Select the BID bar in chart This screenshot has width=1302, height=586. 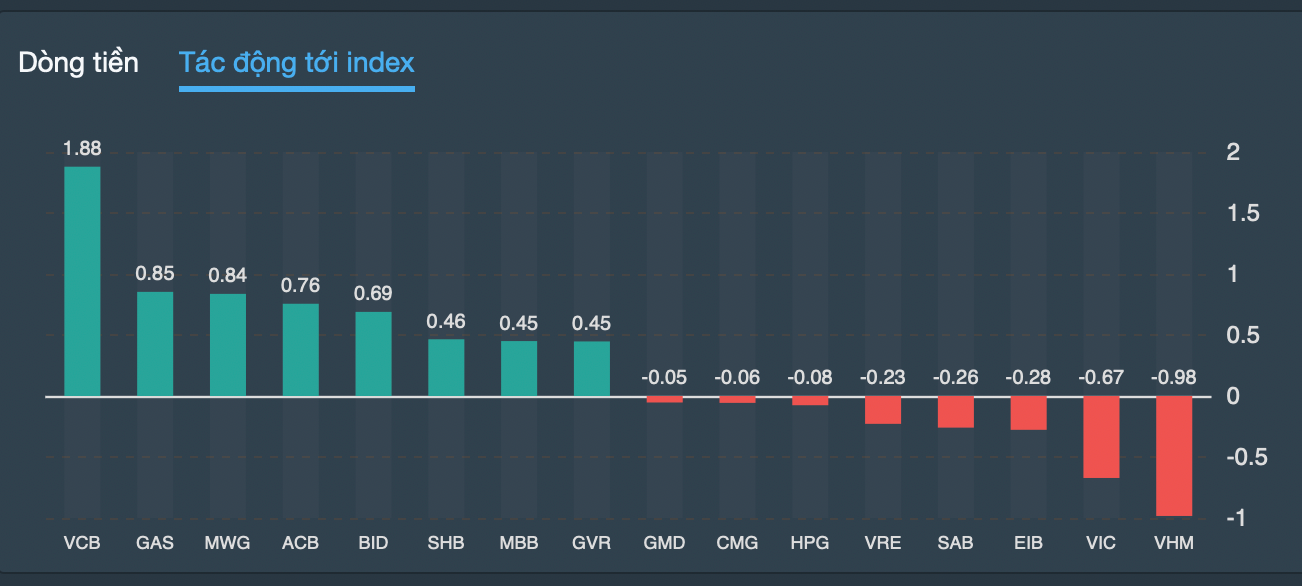pyautogui.click(x=373, y=354)
